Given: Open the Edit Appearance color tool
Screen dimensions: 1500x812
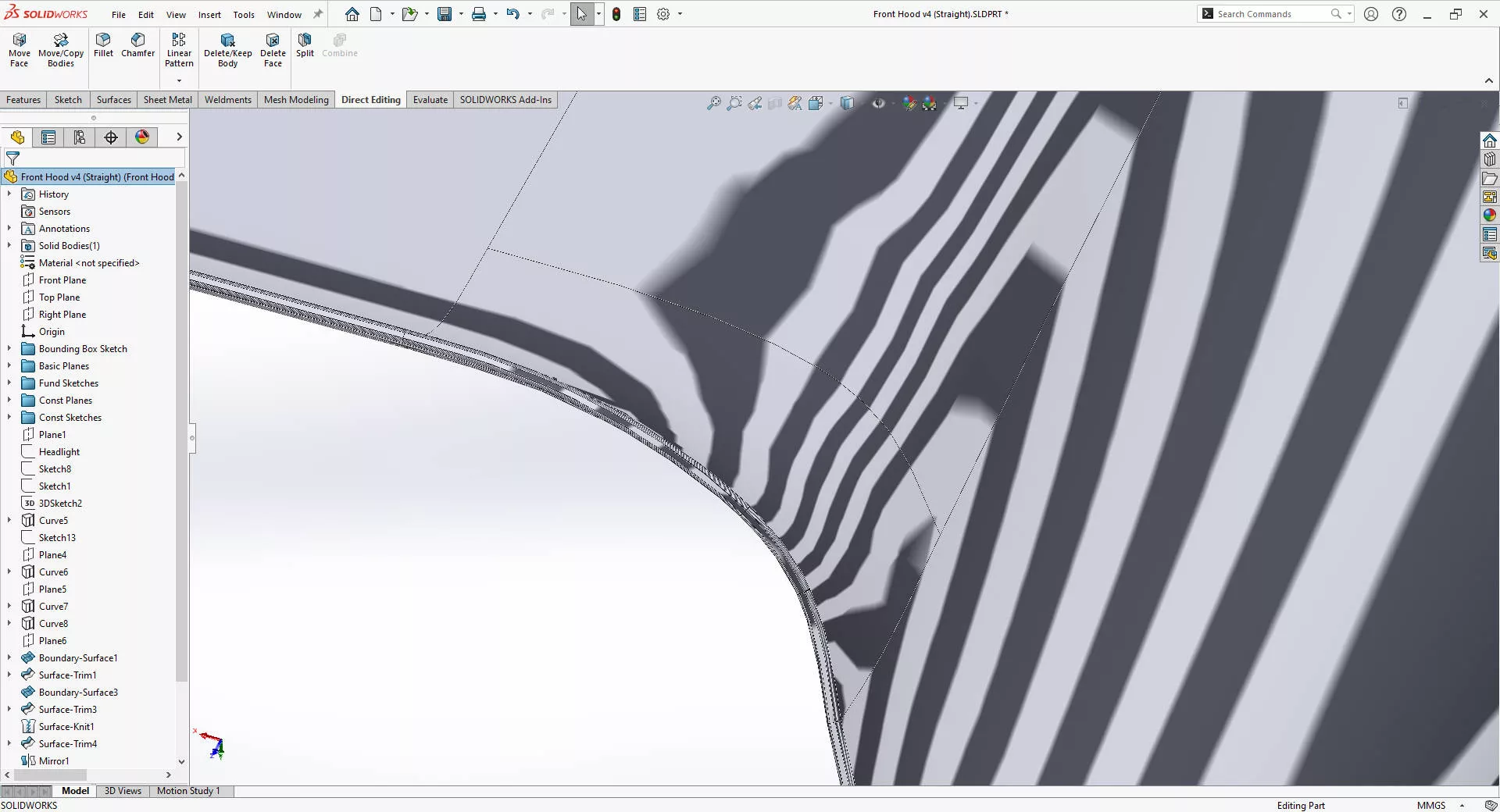Looking at the screenshot, I should coord(909,102).
